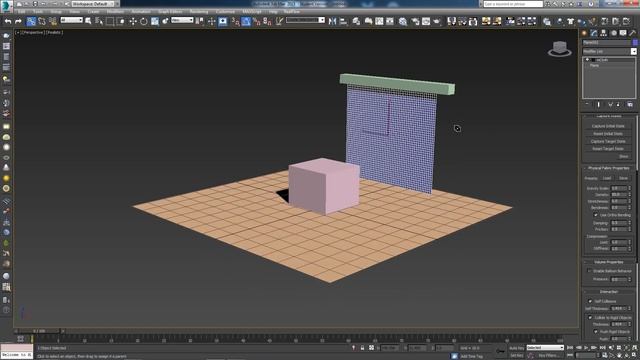Click the Align tool icon
This screenshot has width=640, height=360.
[343, 21]
